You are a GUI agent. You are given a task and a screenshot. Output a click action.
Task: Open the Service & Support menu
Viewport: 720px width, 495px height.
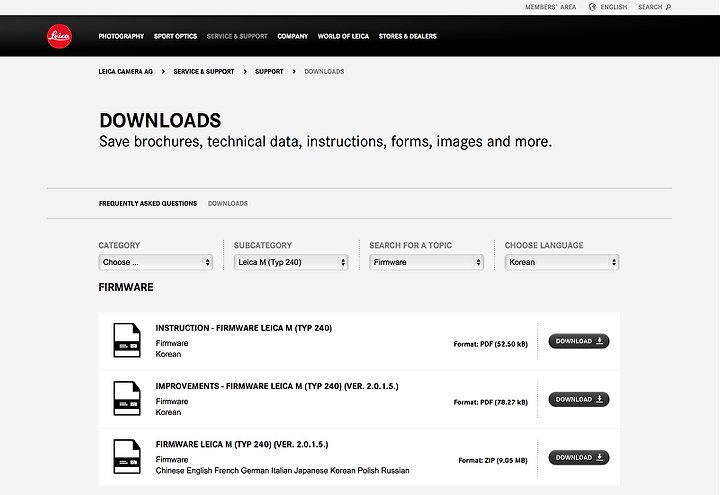pyautogui.click(x=237, y=36)
